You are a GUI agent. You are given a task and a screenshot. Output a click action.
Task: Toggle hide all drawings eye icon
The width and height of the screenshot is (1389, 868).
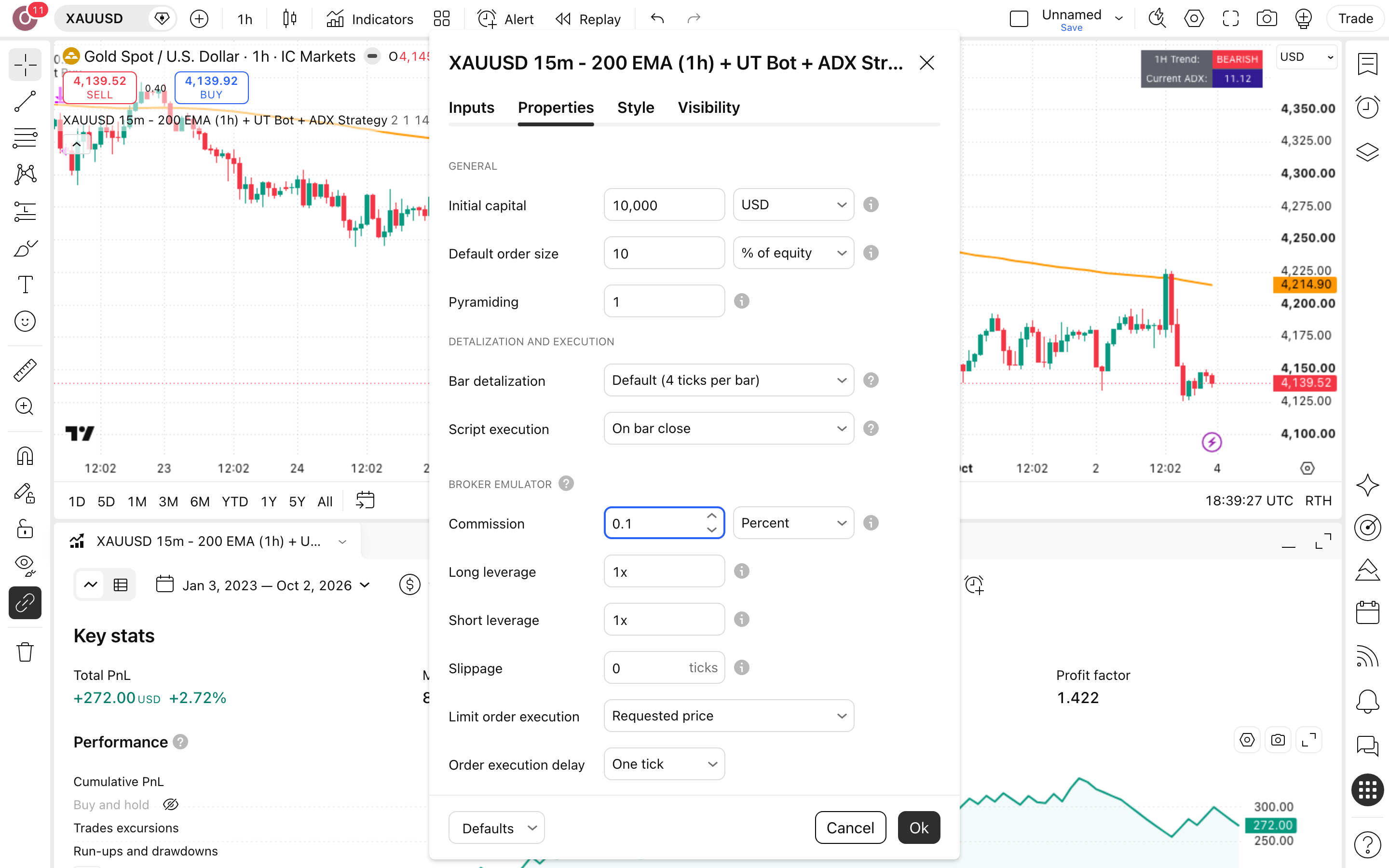(x=25, y=566)
